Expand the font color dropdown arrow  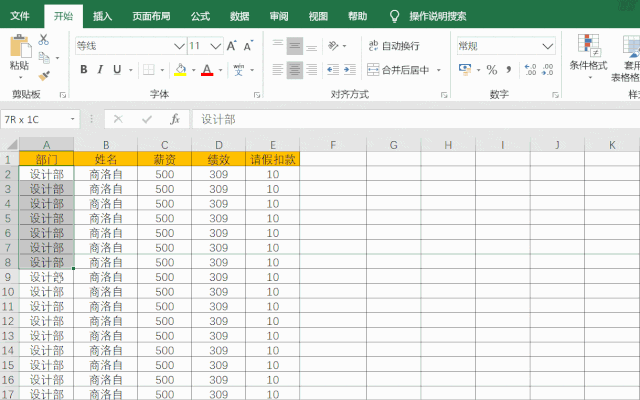coord(220,70)
